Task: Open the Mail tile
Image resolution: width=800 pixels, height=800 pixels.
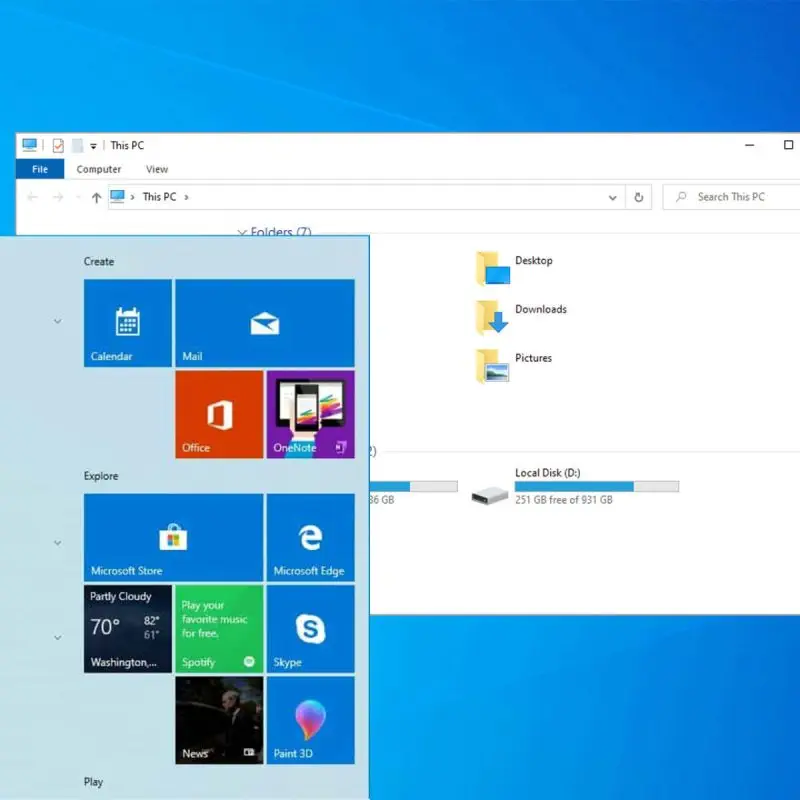Action: click(265, 323)
